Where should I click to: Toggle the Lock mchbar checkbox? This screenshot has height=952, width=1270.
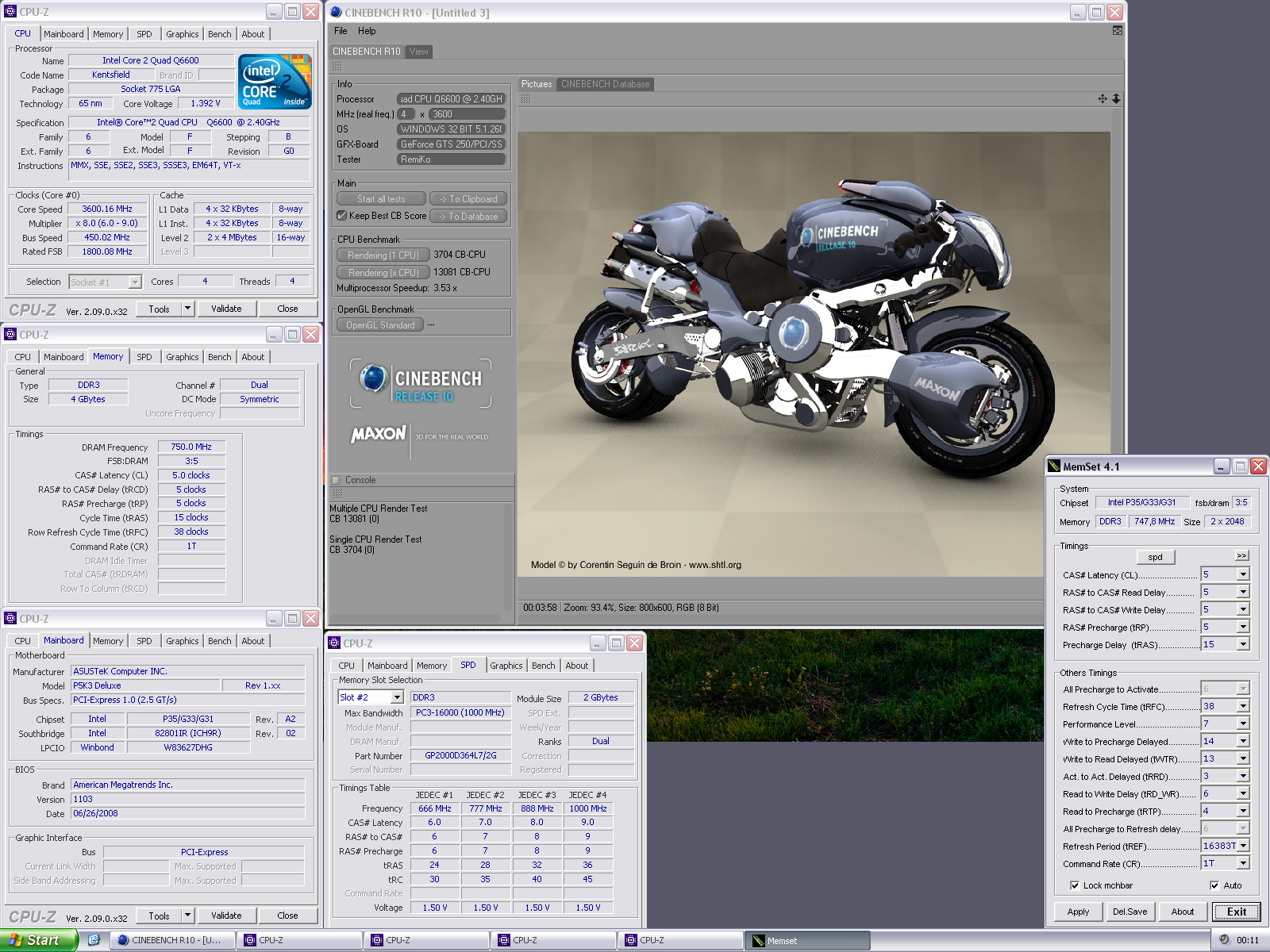[1075, 885]
